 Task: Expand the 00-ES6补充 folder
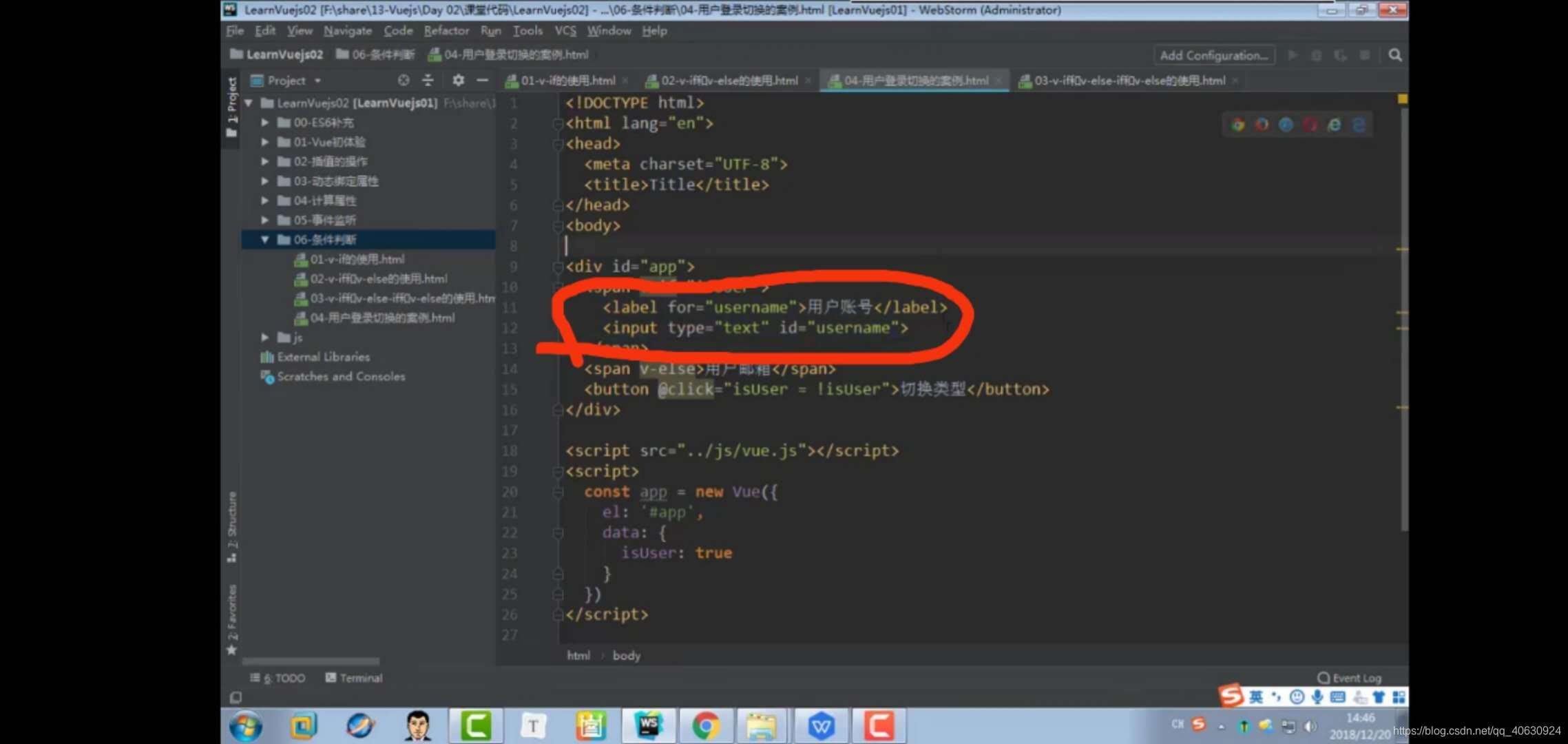[265, 122]
